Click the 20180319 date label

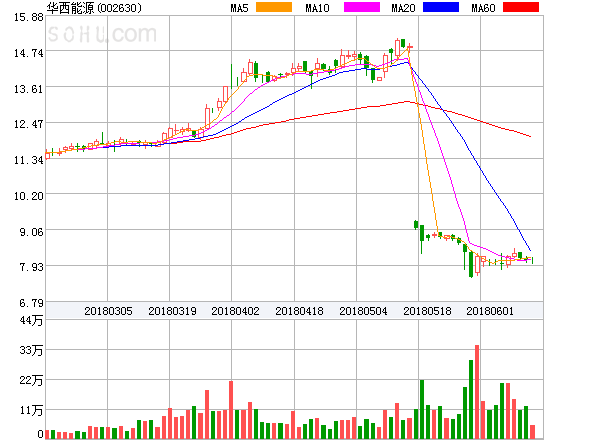point(172,311)
